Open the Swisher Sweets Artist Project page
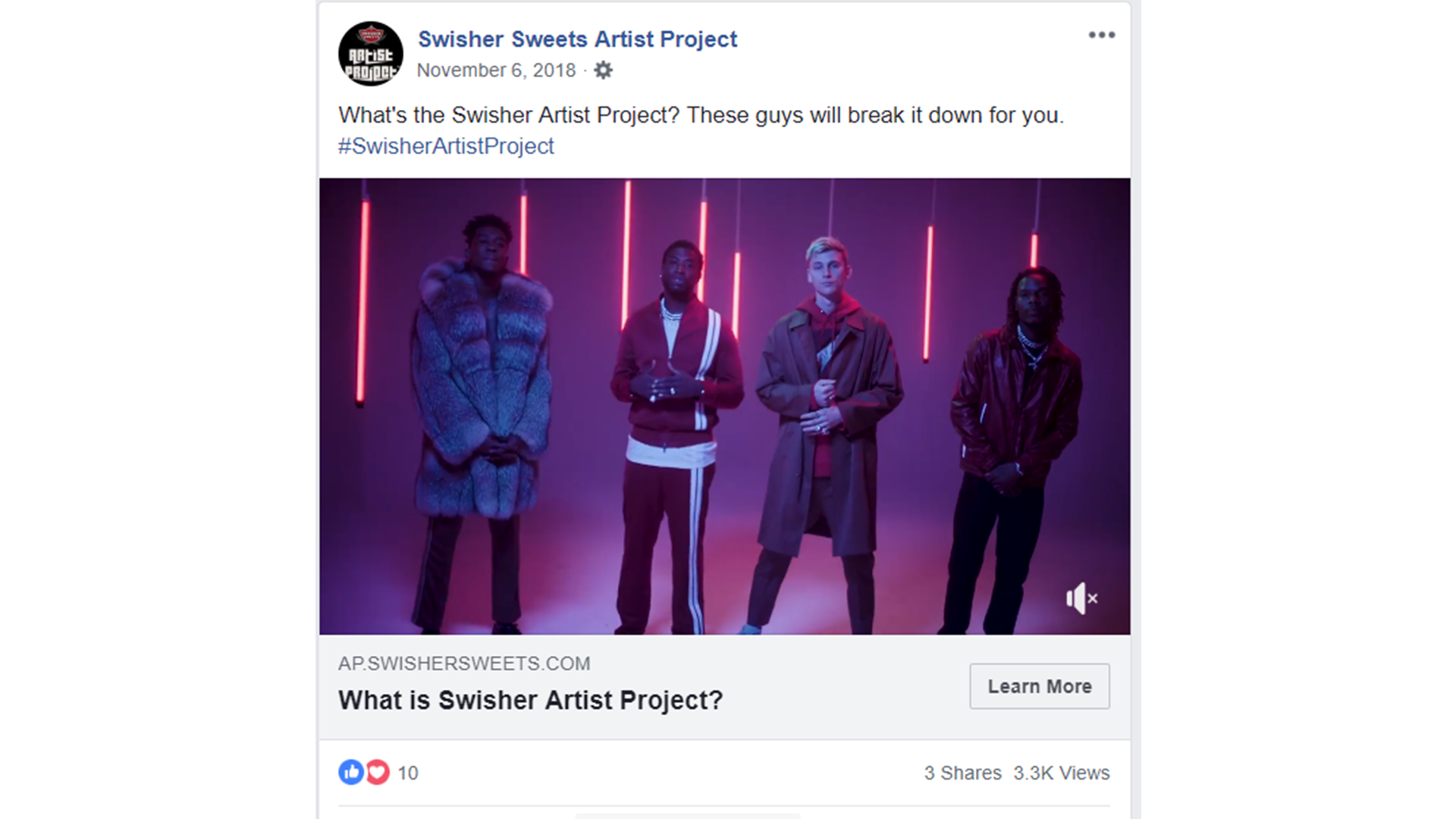The height and width of the screenshot is (819, 1456). [577, 39]
